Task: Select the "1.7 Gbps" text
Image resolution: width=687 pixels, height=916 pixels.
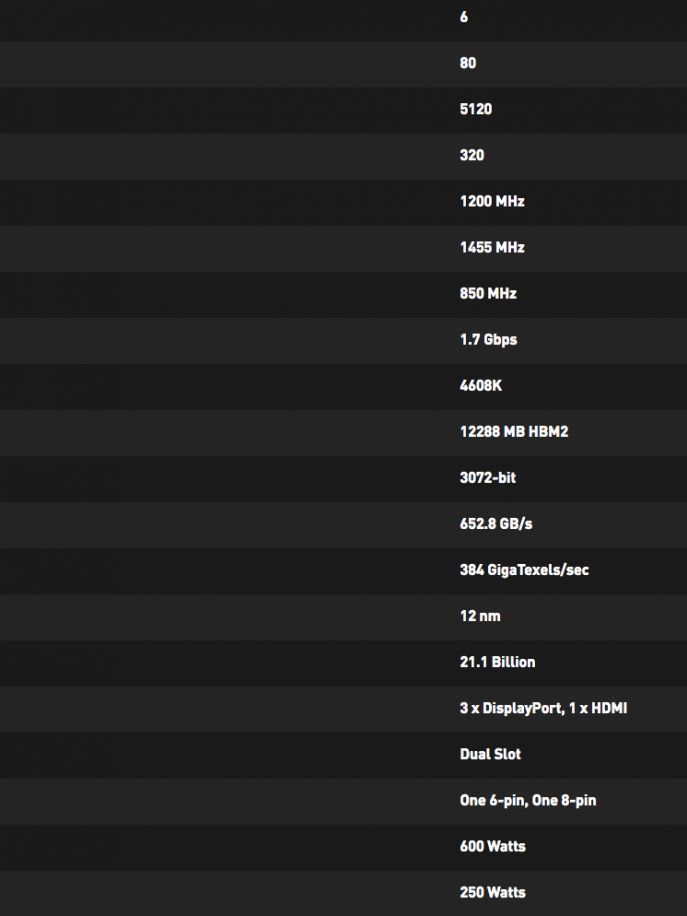Action: [488, 339]
